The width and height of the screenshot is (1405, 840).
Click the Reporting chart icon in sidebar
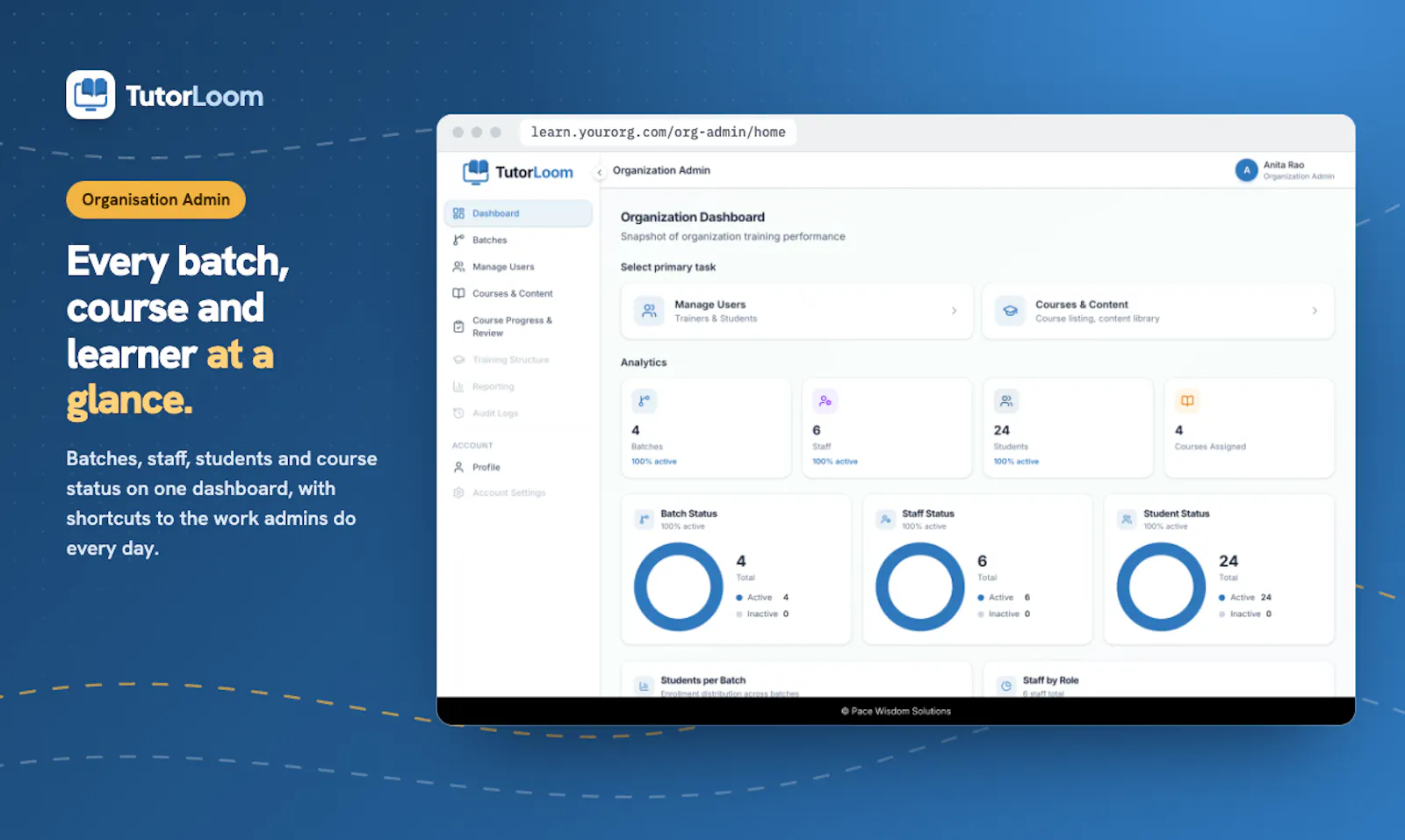(x=458, y=386)
